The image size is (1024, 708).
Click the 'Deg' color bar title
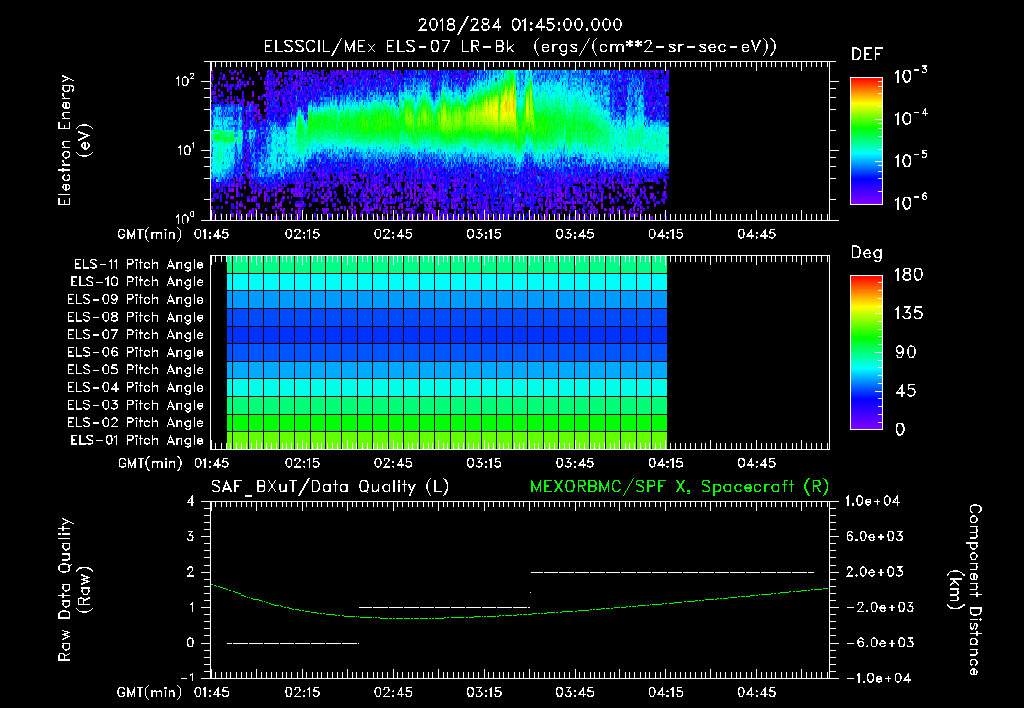tap(867, 253)
